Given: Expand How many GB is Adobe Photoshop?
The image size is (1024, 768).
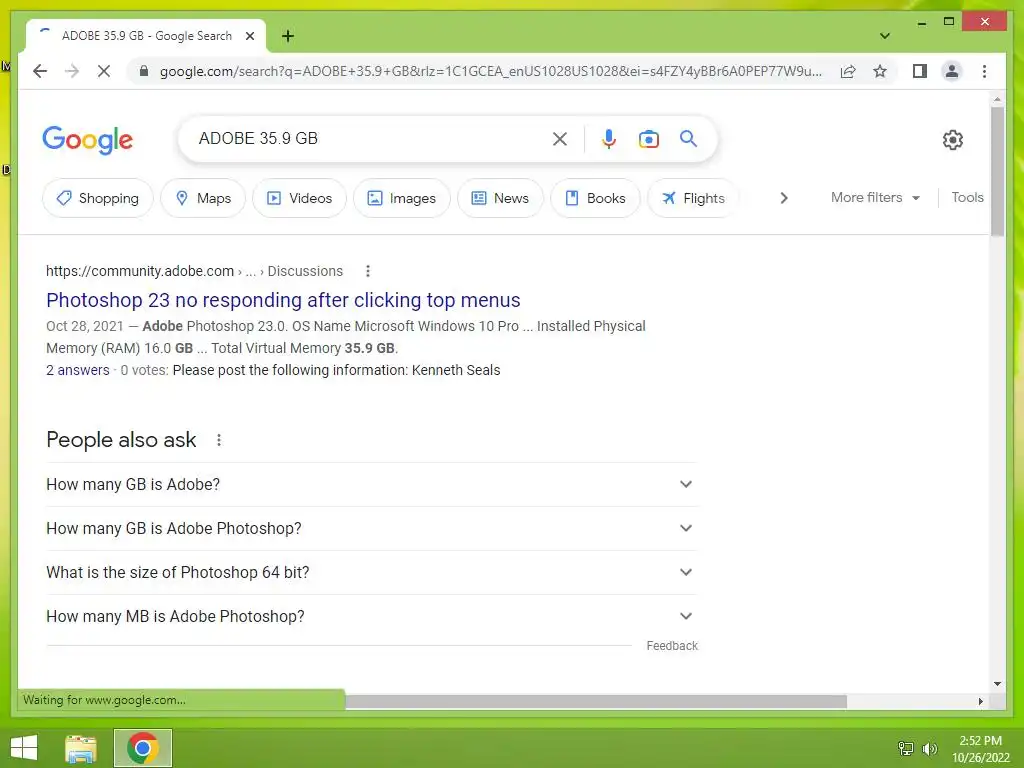Looking at the screenshot, I should pyautogui.click(x=371, y=528).
